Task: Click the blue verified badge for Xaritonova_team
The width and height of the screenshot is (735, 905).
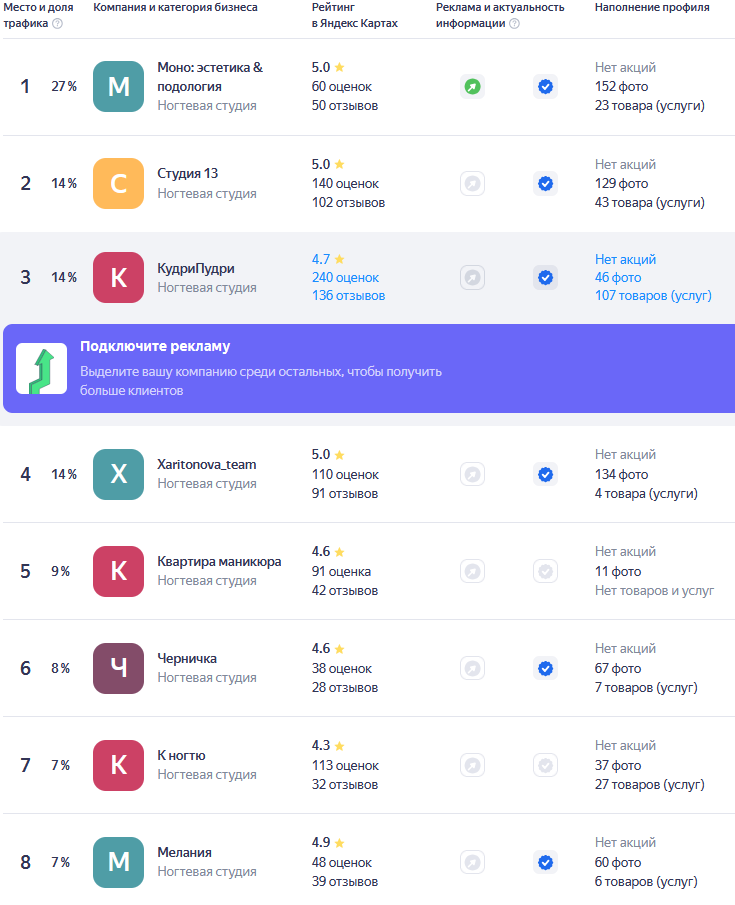Action: click(x=545, y=474)
